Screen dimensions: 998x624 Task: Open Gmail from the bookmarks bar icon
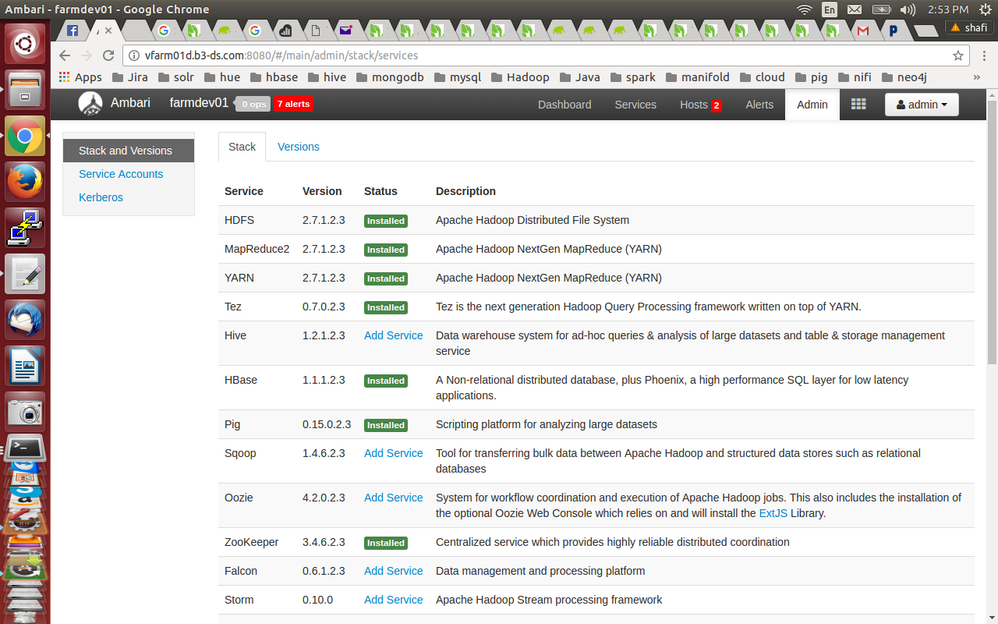pos(862,30)
